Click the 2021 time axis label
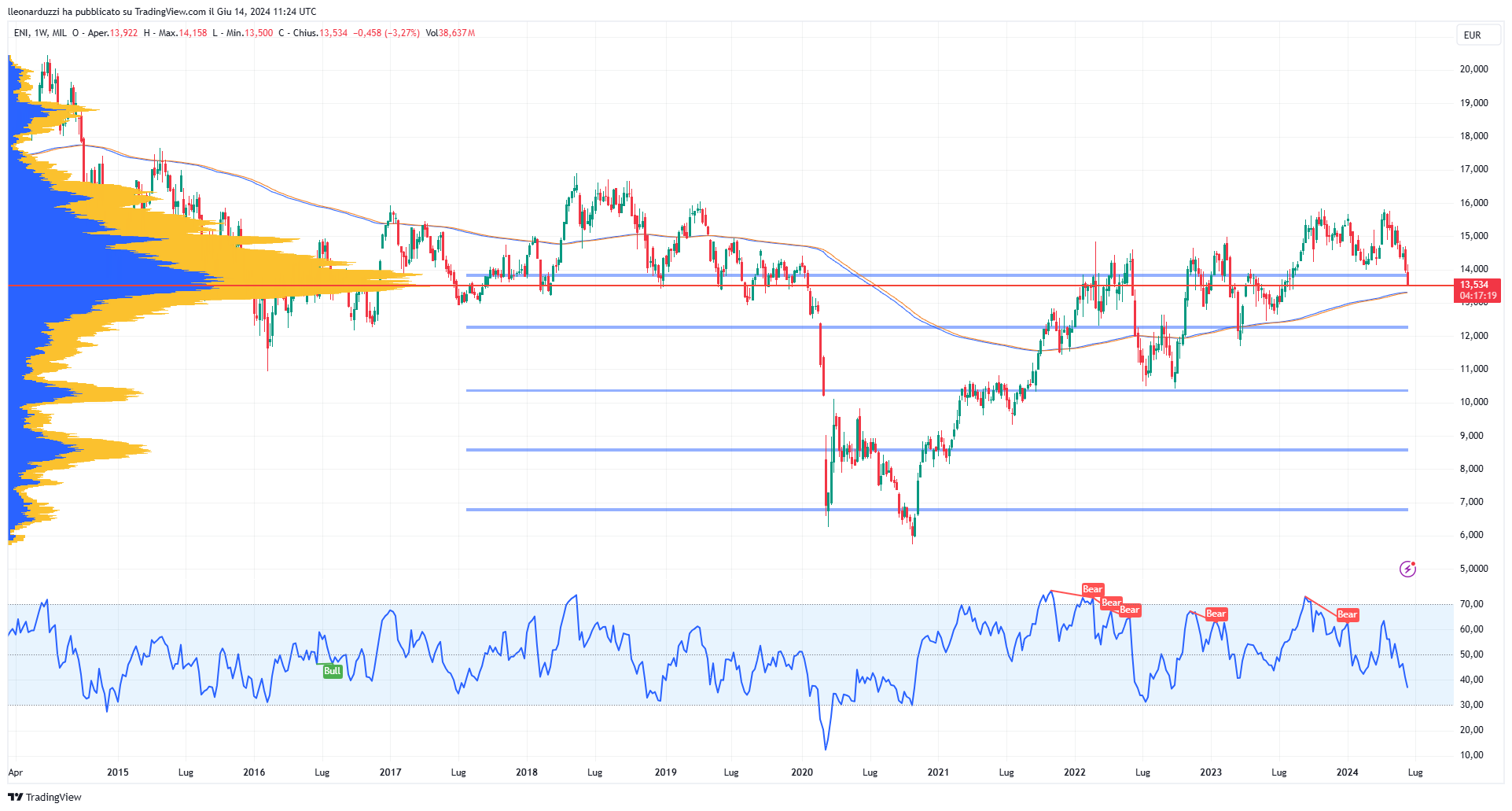Image resolution: width=1512 pixels, height=811 pixels. point(938,772)
